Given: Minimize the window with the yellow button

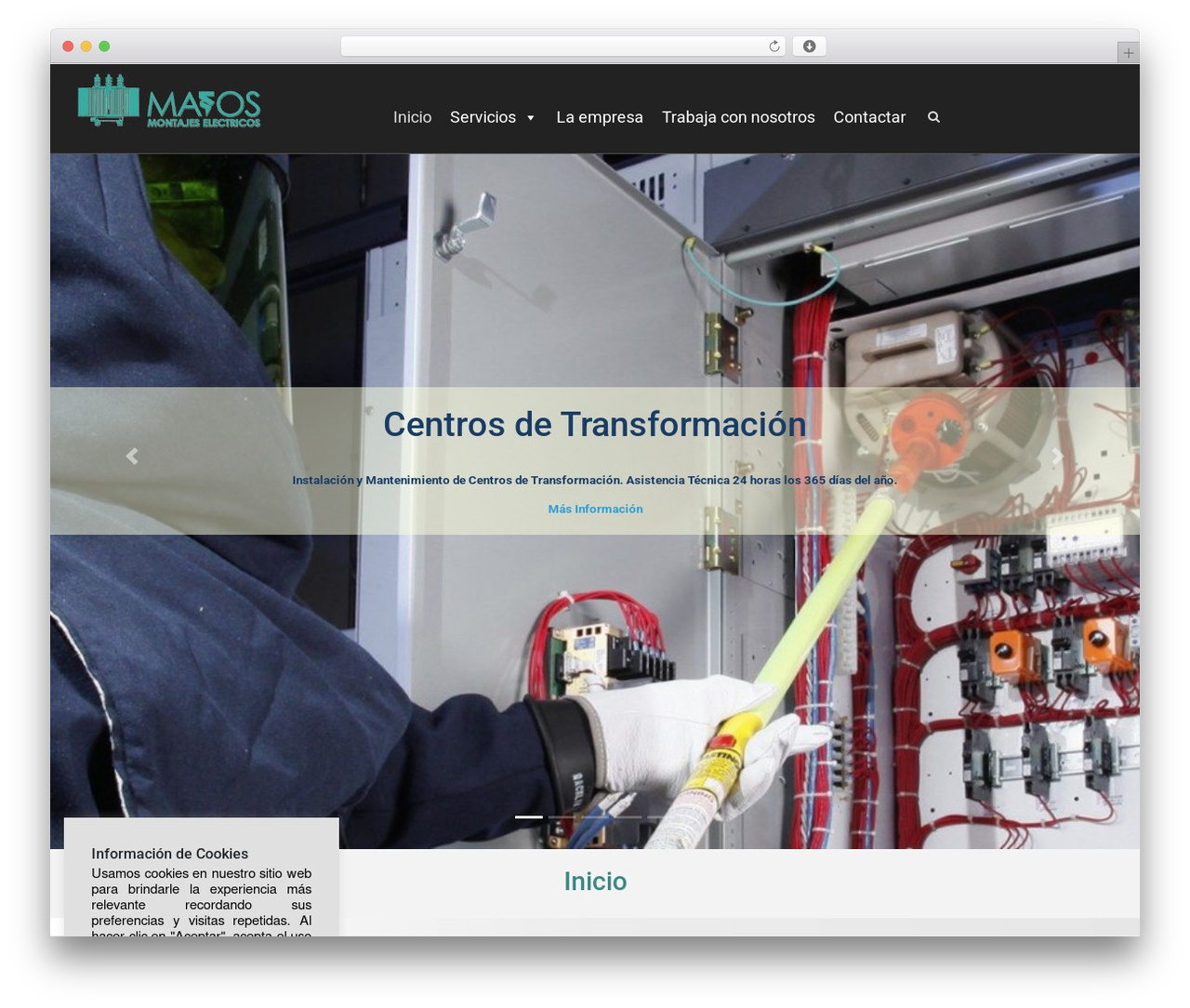Looking at the screenshot, I should 86,46.
